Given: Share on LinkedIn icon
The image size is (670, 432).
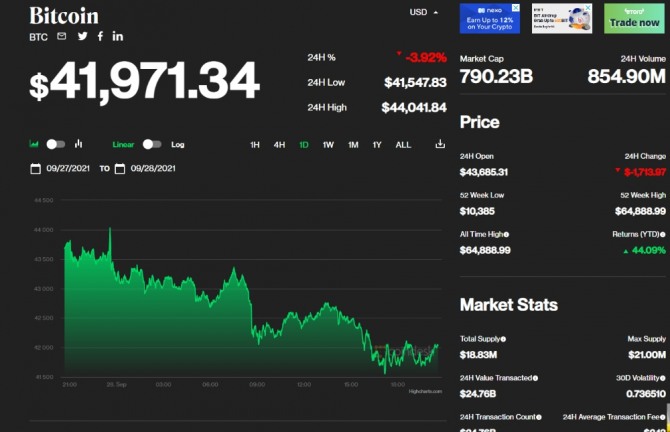Looking at the screenshot, I should coord(118,36).
